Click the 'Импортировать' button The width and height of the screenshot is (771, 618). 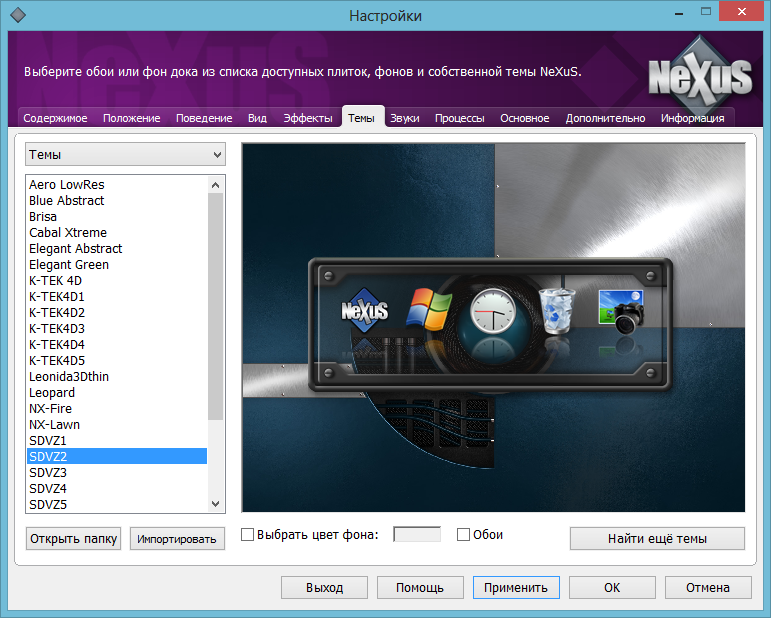pyautogui.click(x=177, y=538)
